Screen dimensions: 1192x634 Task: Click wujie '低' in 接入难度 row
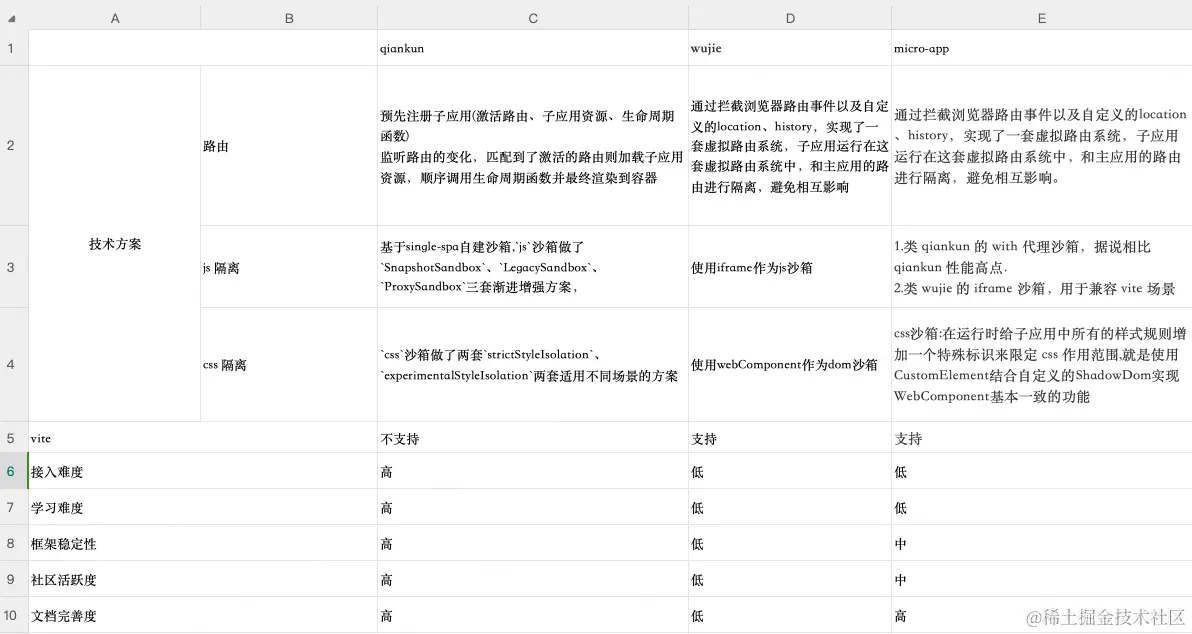[x=790, y=471]
